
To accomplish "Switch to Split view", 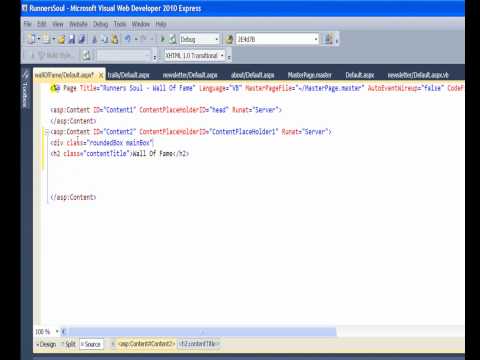I will (x=69, y=344).
